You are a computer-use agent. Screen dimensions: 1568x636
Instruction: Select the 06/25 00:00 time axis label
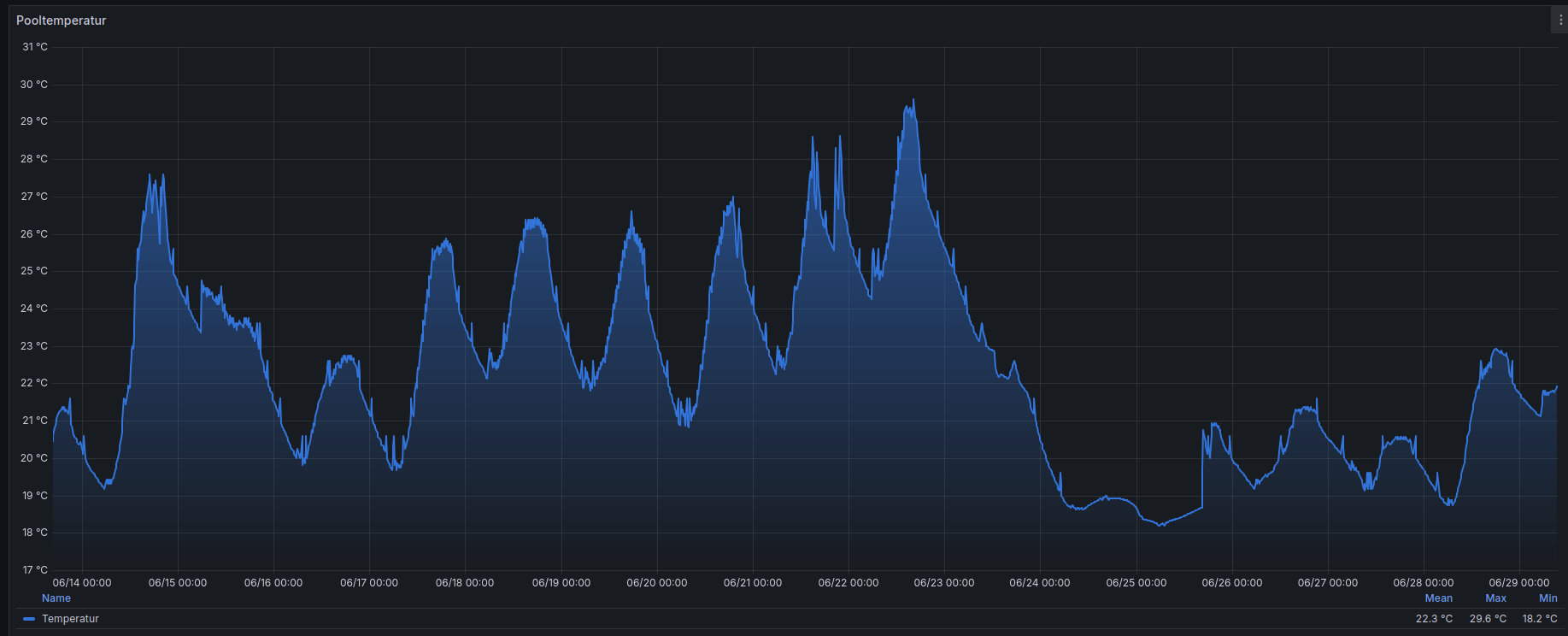pyautogui.click(x=1136, y=583)
